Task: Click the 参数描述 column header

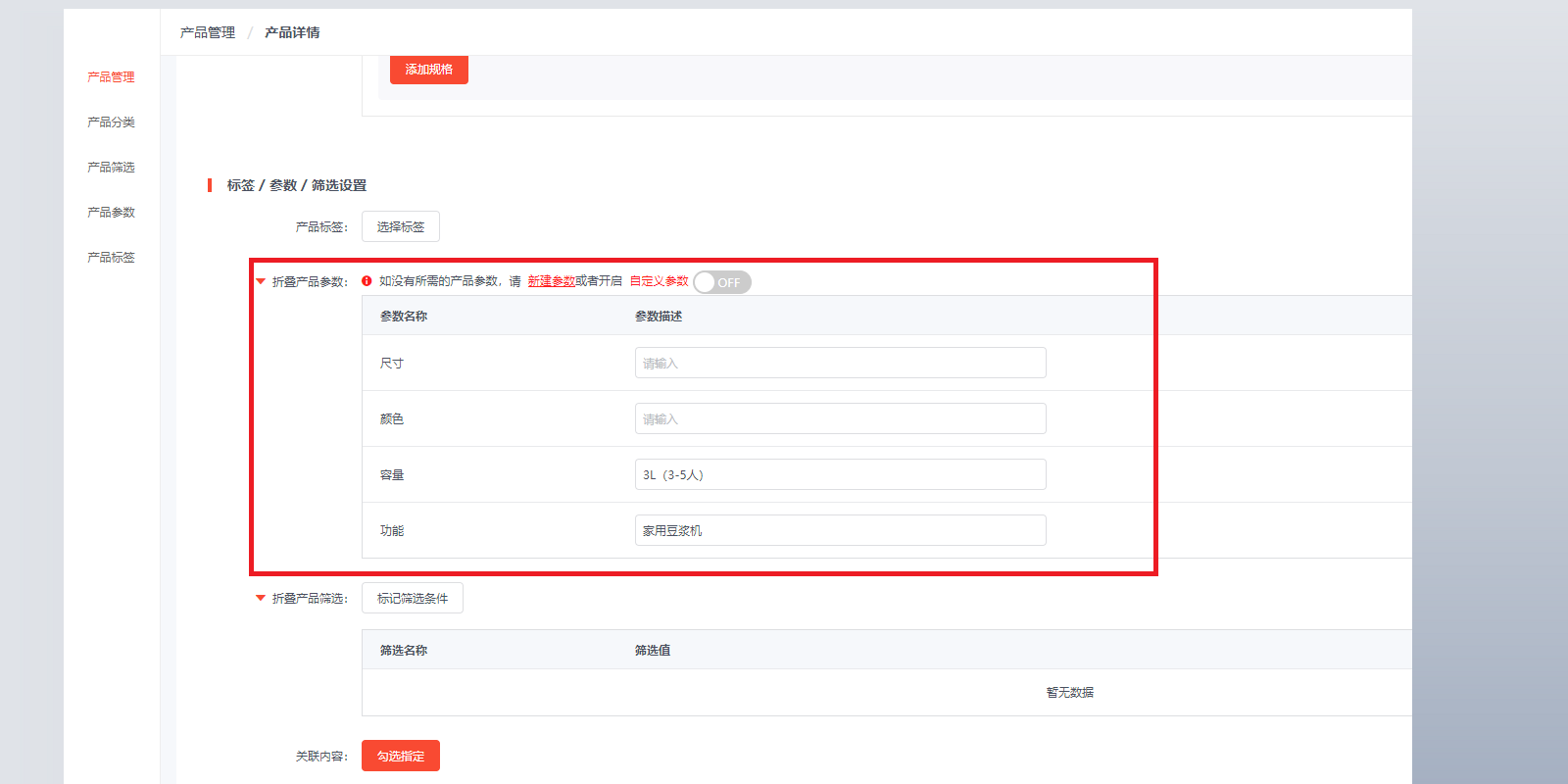Action: tap(659, 316)
